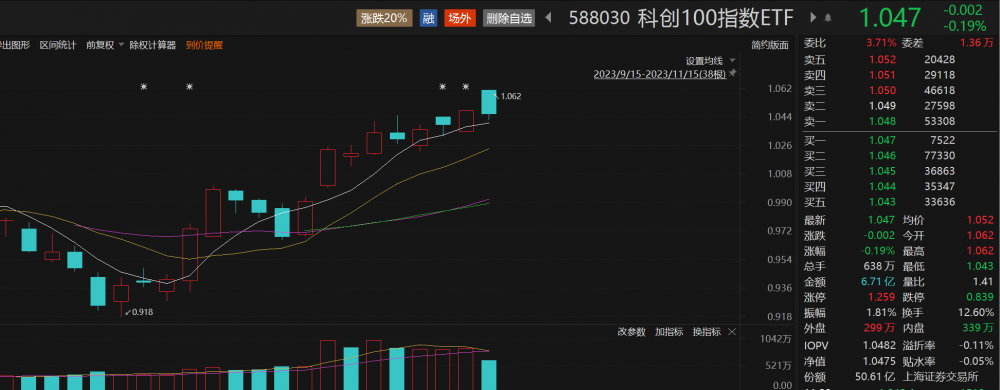Open 到价提醒 price alert
1000x390 pixels.
click(205, 45)
